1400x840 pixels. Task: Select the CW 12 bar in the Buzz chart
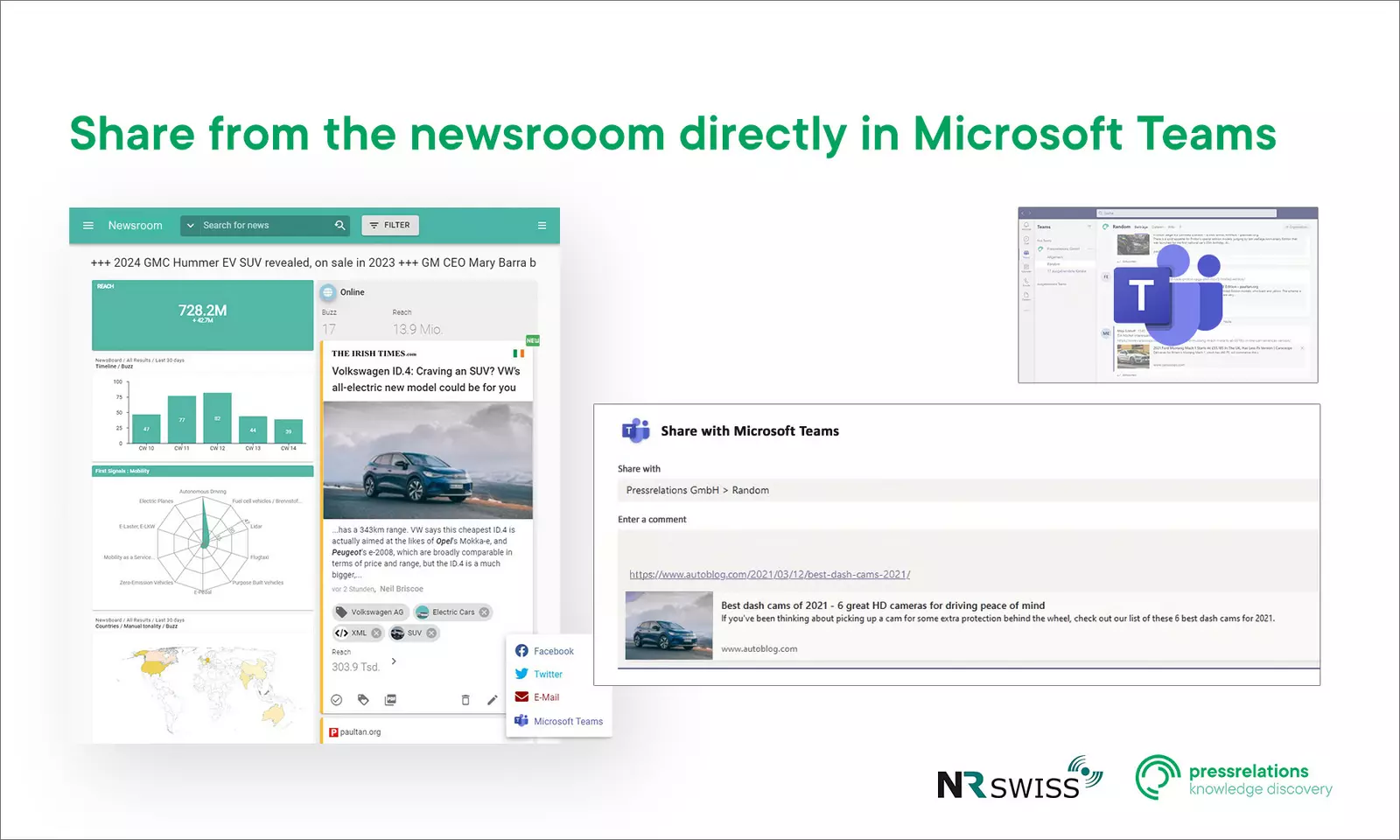[217, 418]
